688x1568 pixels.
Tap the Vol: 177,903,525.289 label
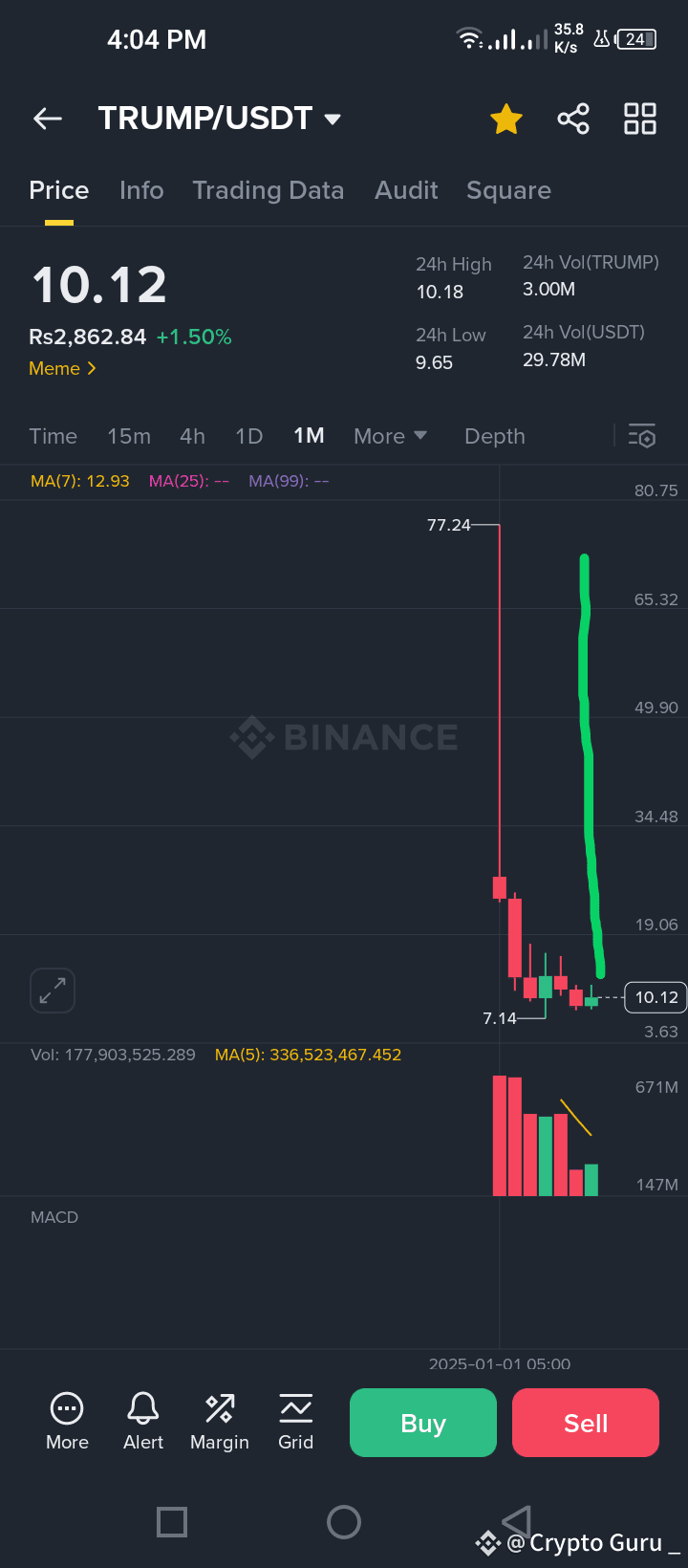coord(113,1055)
